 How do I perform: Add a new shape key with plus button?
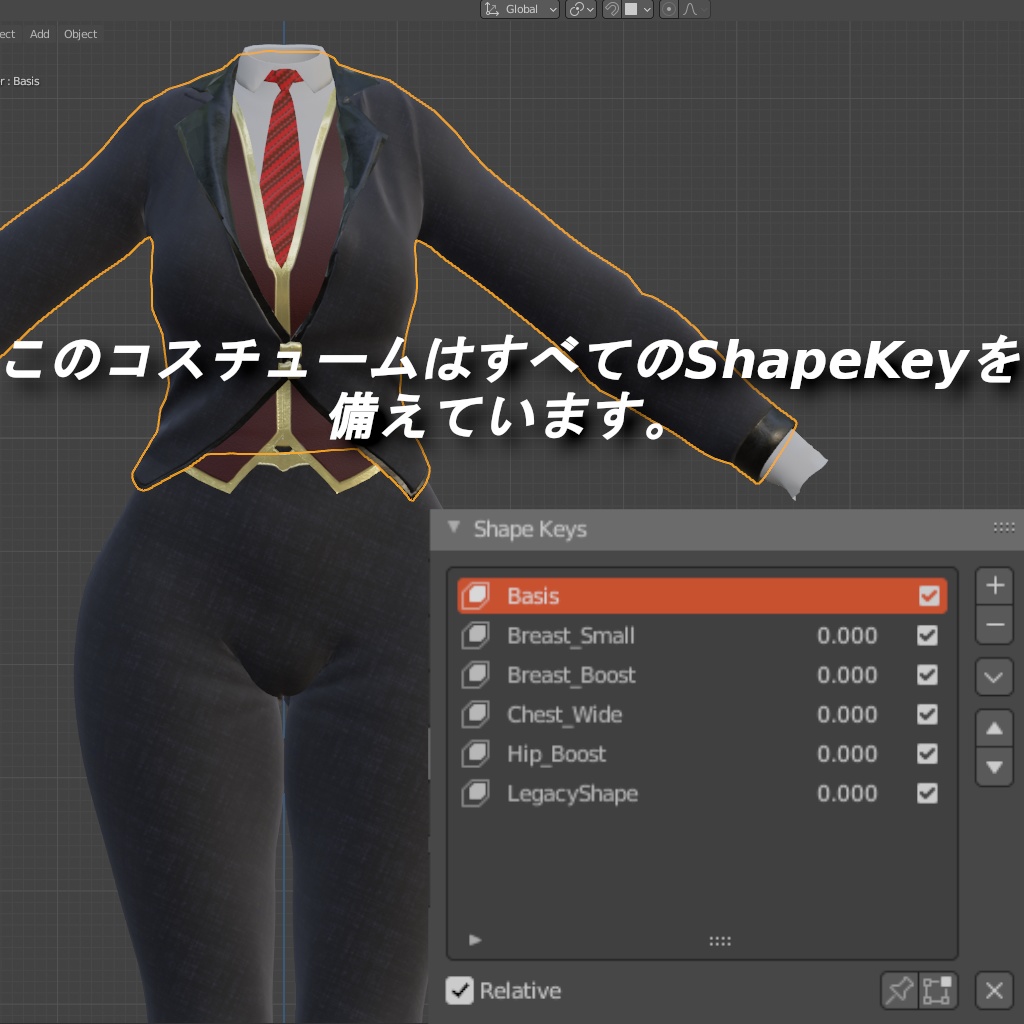coord(995,586)
